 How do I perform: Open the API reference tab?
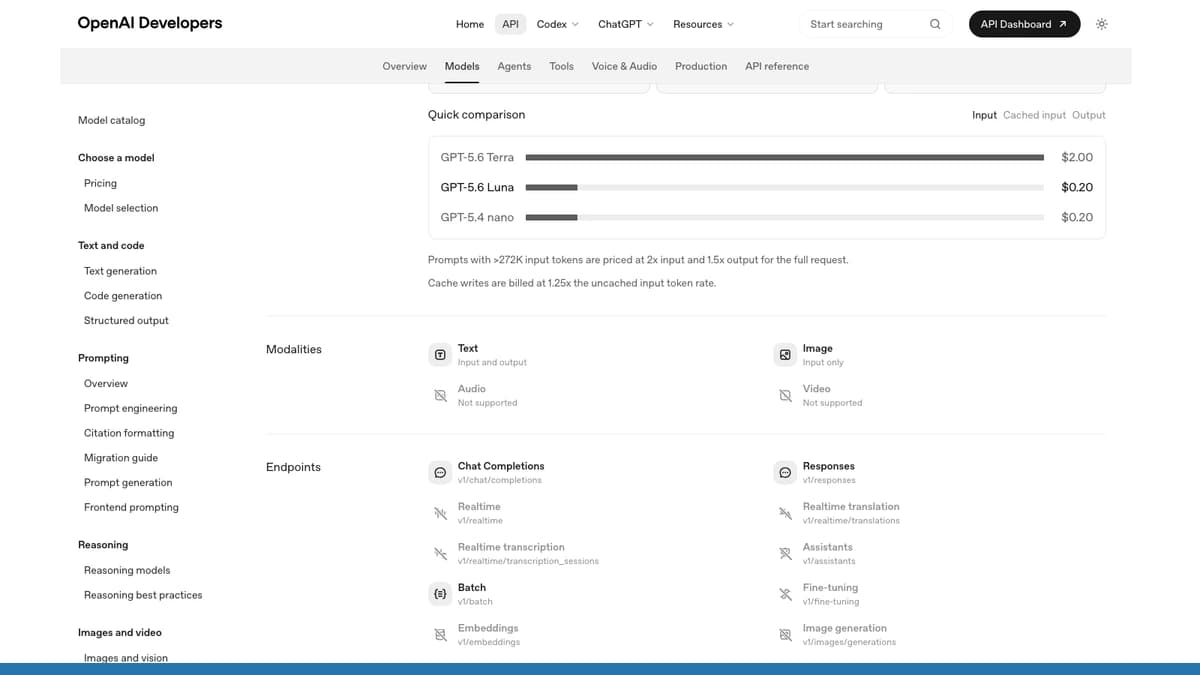click(777, 66)
